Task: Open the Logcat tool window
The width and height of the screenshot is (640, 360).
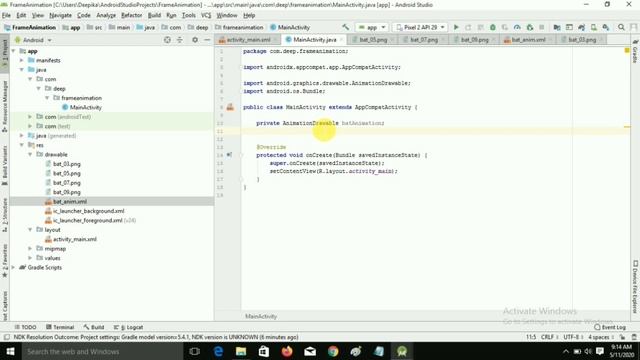Action: coord(129,327)
